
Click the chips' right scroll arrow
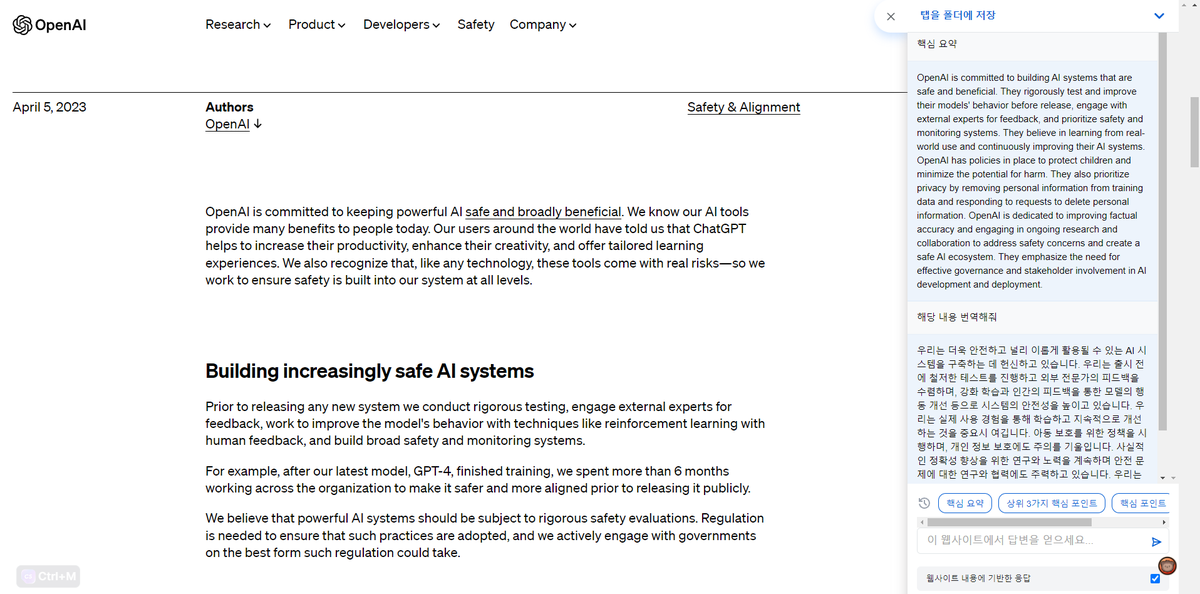tap(1164, 522)
